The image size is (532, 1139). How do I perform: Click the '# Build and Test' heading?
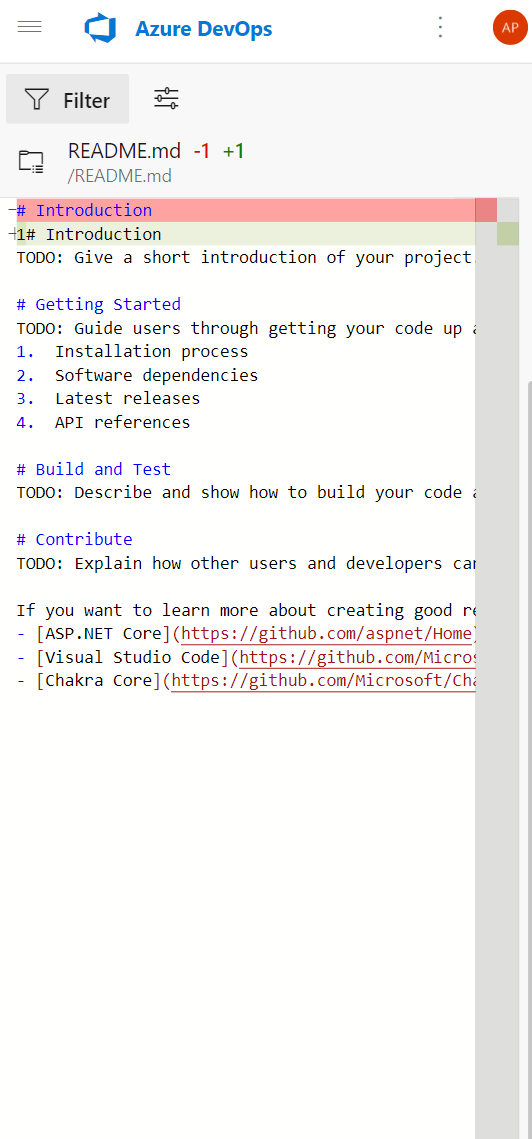(x=94, y=469)
